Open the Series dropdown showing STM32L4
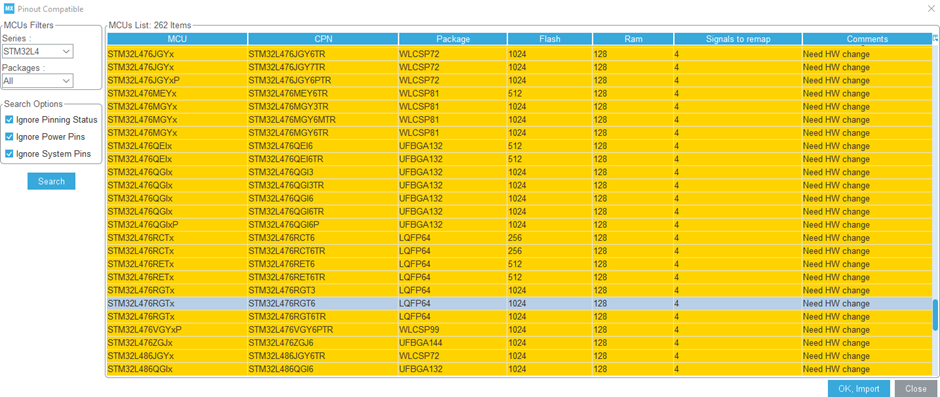Image resolution: width=940 pixels, height=397 pixels. [38, 51]
